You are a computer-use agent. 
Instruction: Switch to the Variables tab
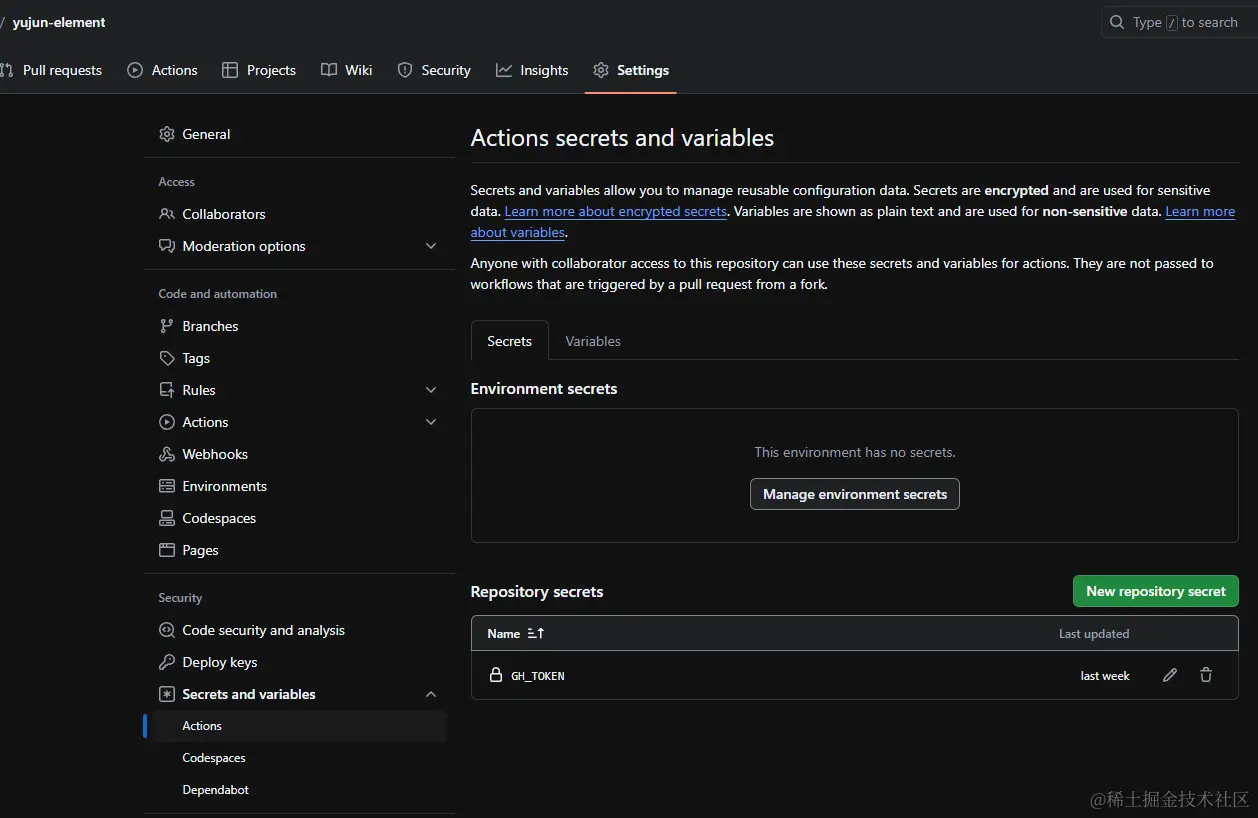click(x=593, y=341)
